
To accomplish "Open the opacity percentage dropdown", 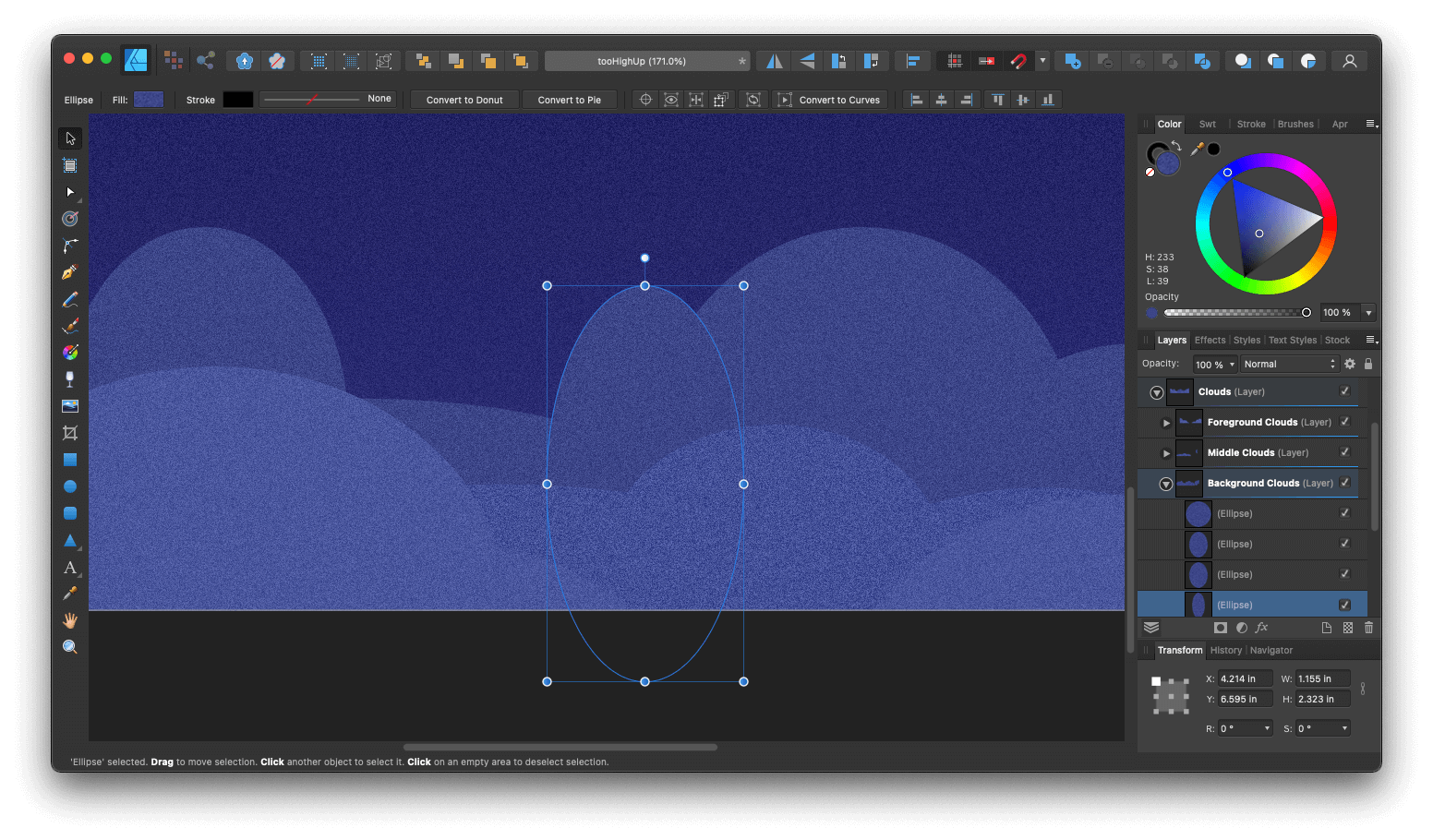I will point(1214,363).
